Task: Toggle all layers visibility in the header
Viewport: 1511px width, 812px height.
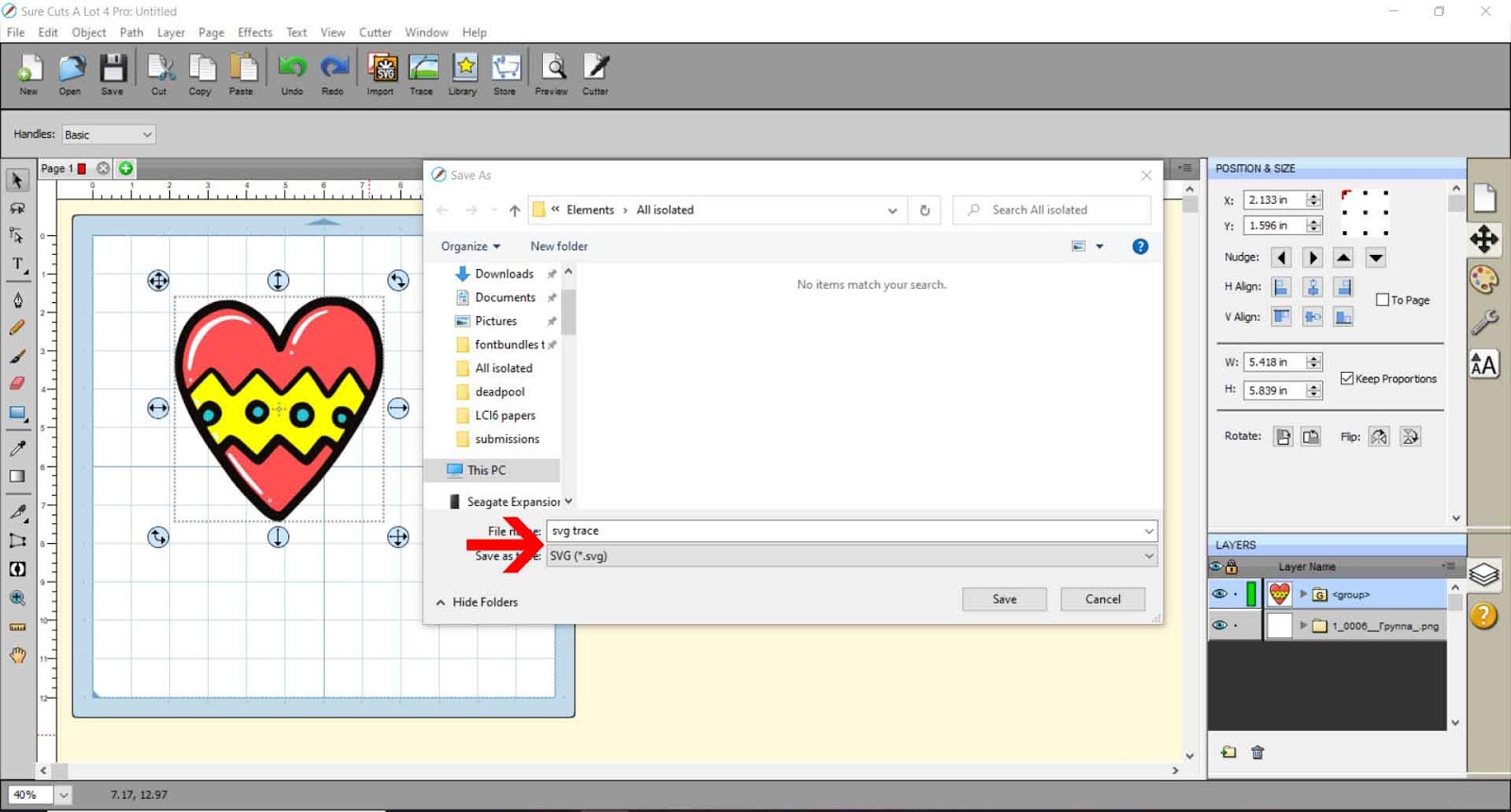Action: coord(1216,567)
